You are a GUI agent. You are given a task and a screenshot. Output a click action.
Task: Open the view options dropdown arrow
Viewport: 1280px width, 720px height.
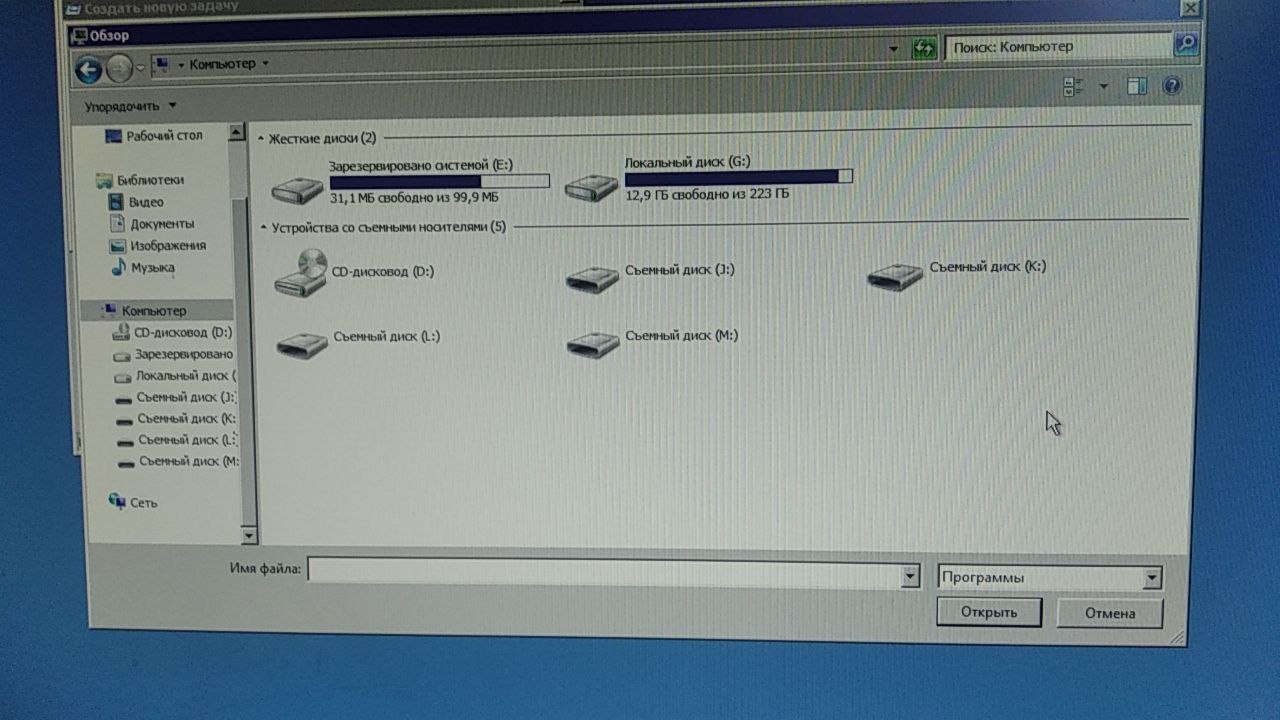tap(1104, 87)
